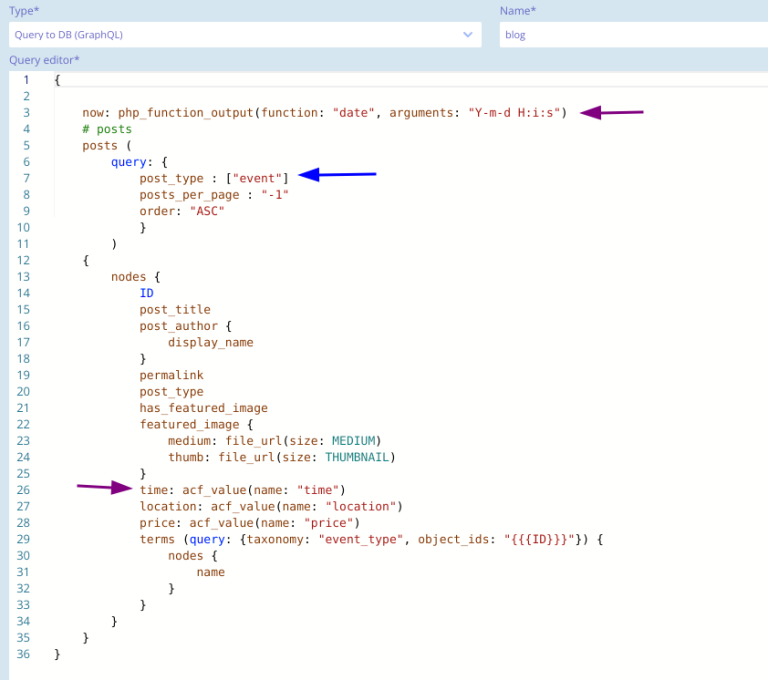Select the Query to DB (GraphQL) type field

[245, 35]
